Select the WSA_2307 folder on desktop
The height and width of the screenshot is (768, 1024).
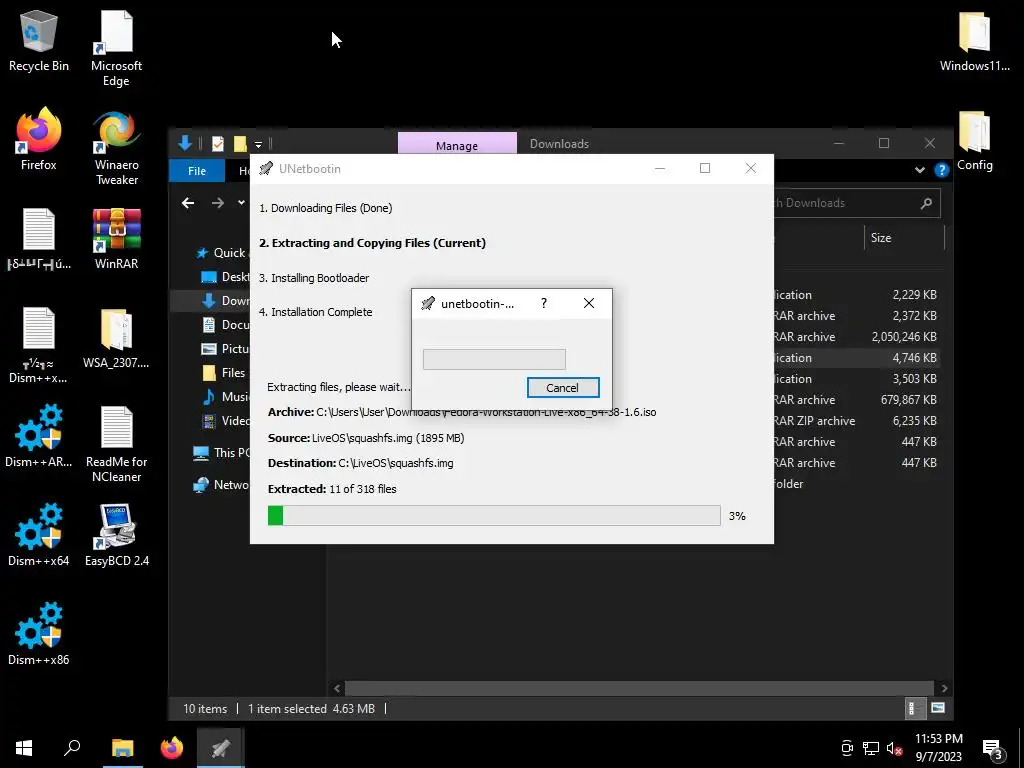(x=116, y=338)
